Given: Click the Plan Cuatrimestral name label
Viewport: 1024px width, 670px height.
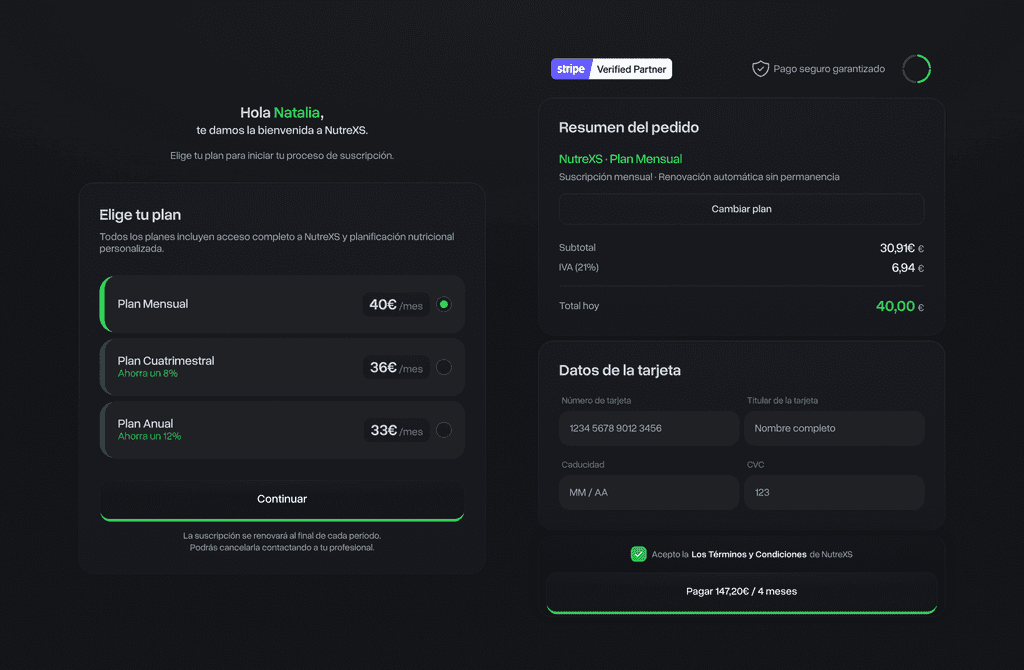Looking at the screenshot, I should point(166,360).
